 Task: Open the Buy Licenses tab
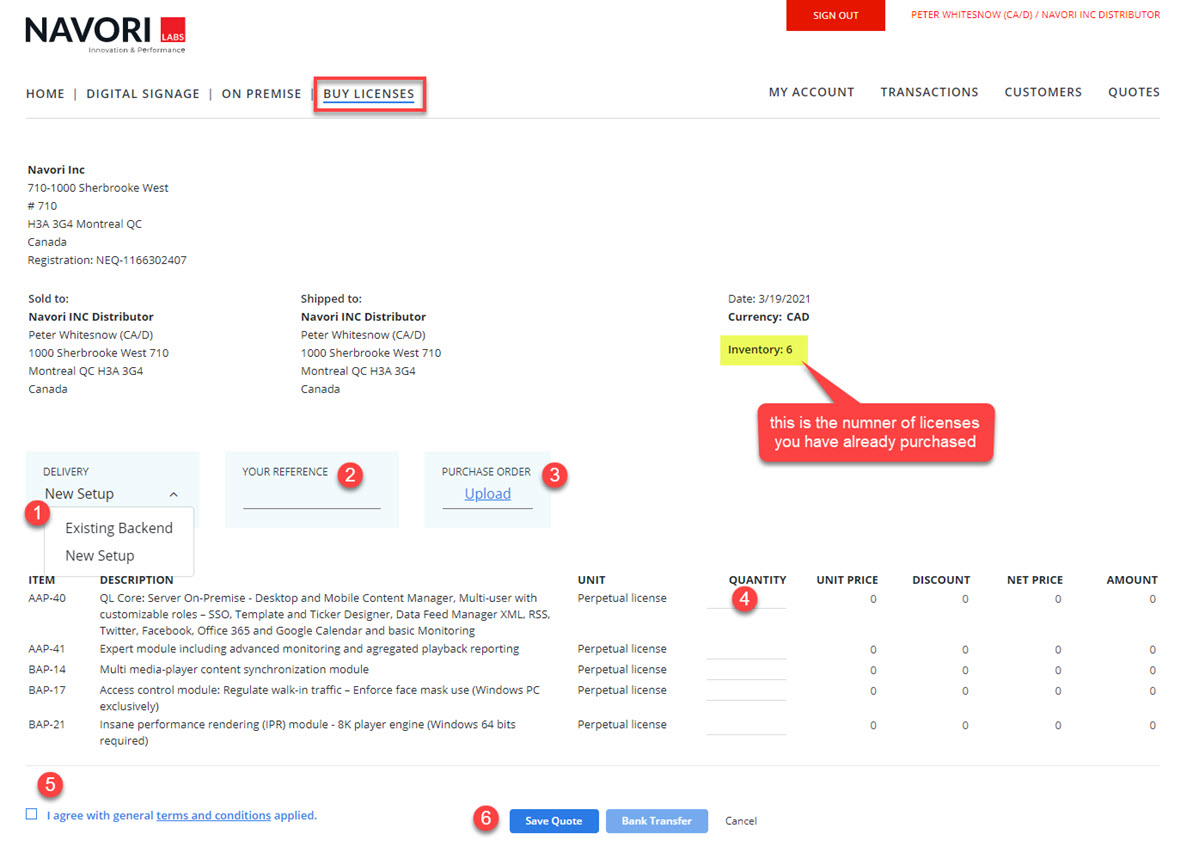(x=368, y=94)
